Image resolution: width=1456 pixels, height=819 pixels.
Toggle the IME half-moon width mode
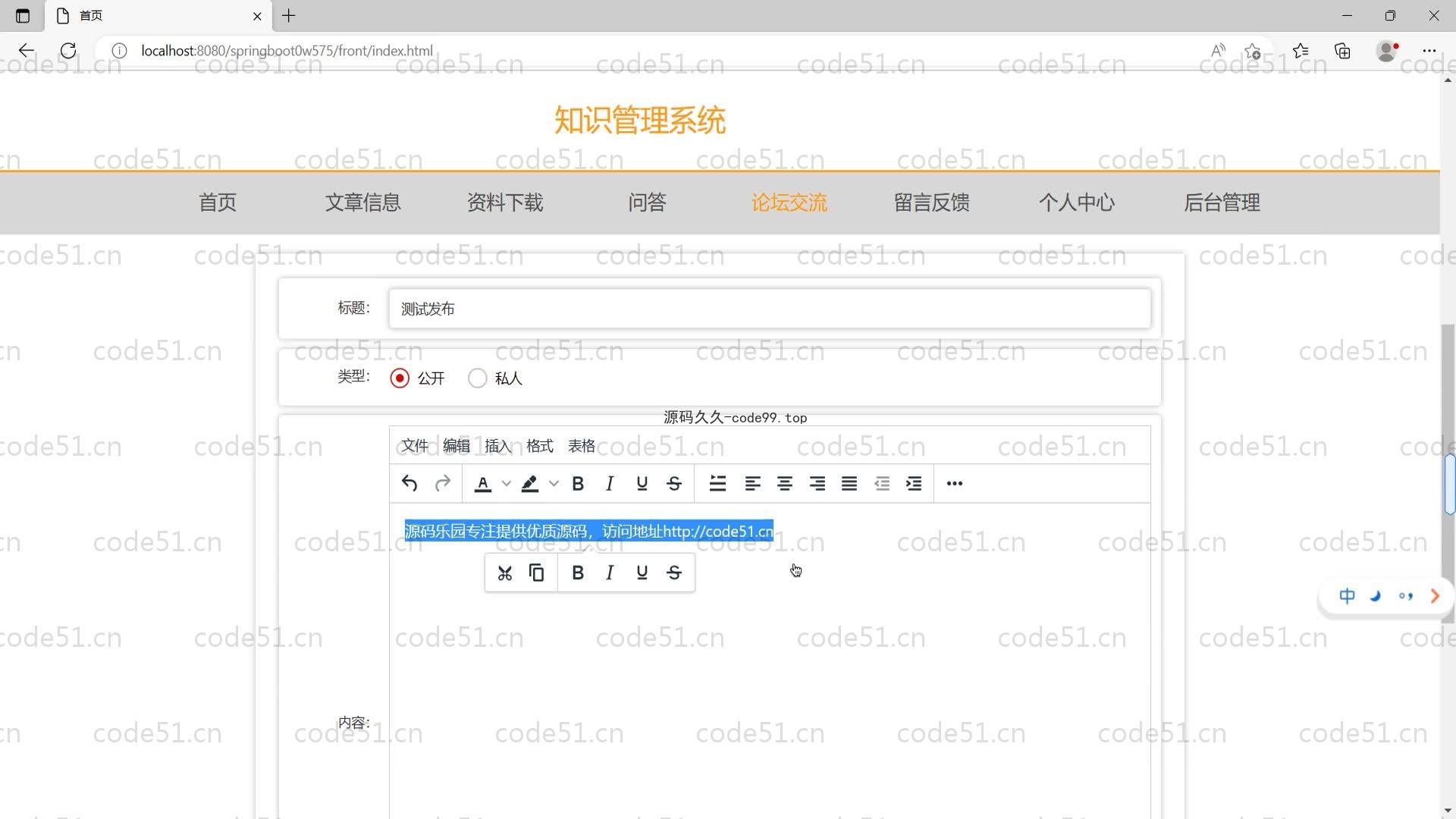pyautogui.click(x=1376, y=596)
